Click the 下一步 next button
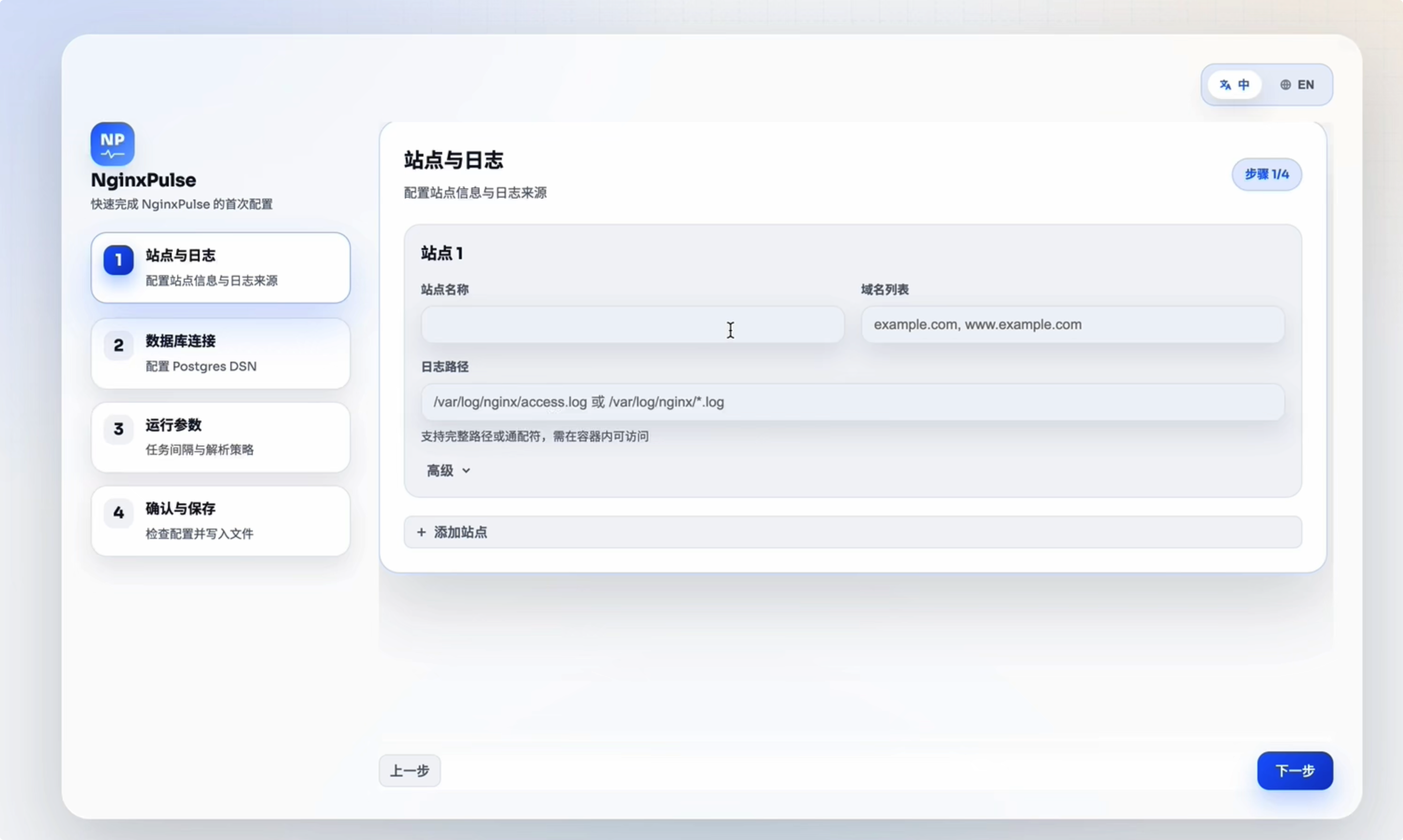Screen dimensions: 1403x840 point(1294,771)
